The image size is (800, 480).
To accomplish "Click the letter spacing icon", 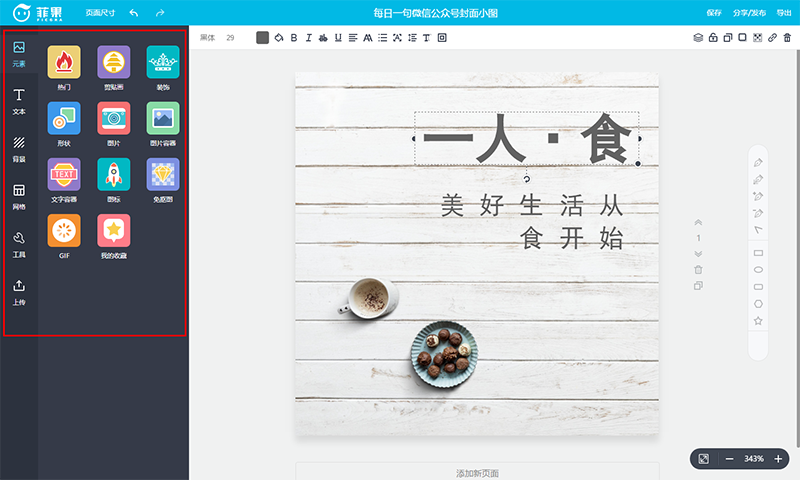I will (x=397, y=38).
